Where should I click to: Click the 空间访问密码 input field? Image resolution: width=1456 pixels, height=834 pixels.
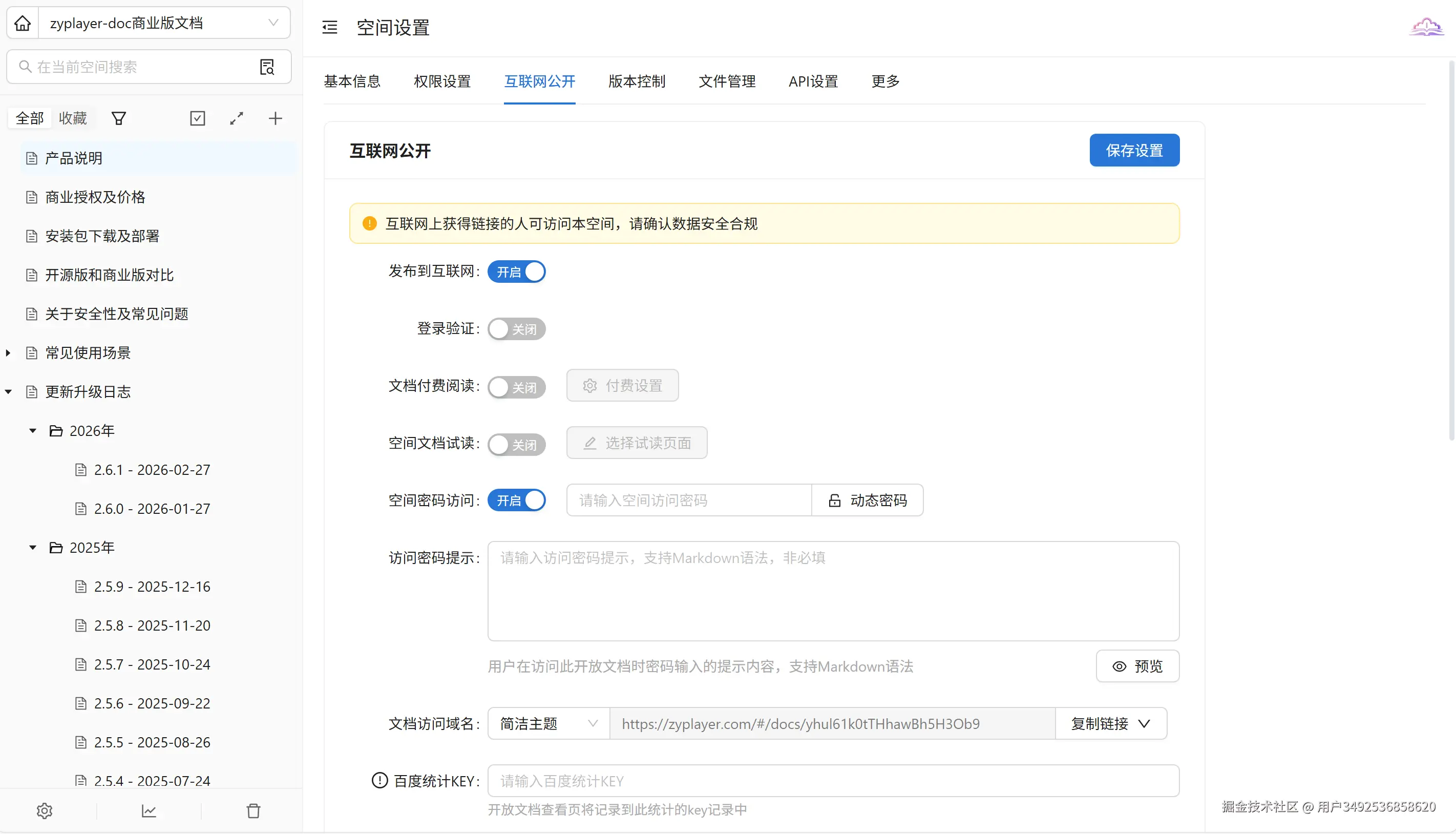coord(689,500)
